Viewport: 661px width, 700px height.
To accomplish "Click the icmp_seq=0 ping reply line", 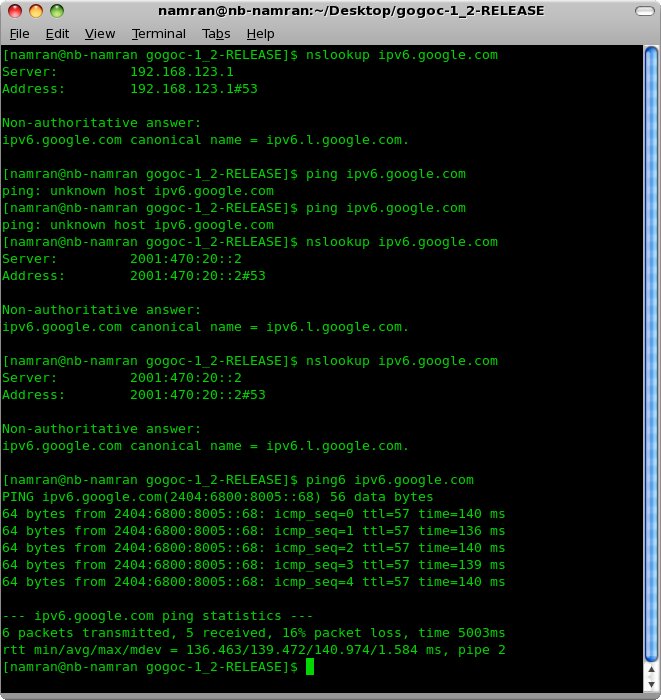I will (254, 514).
